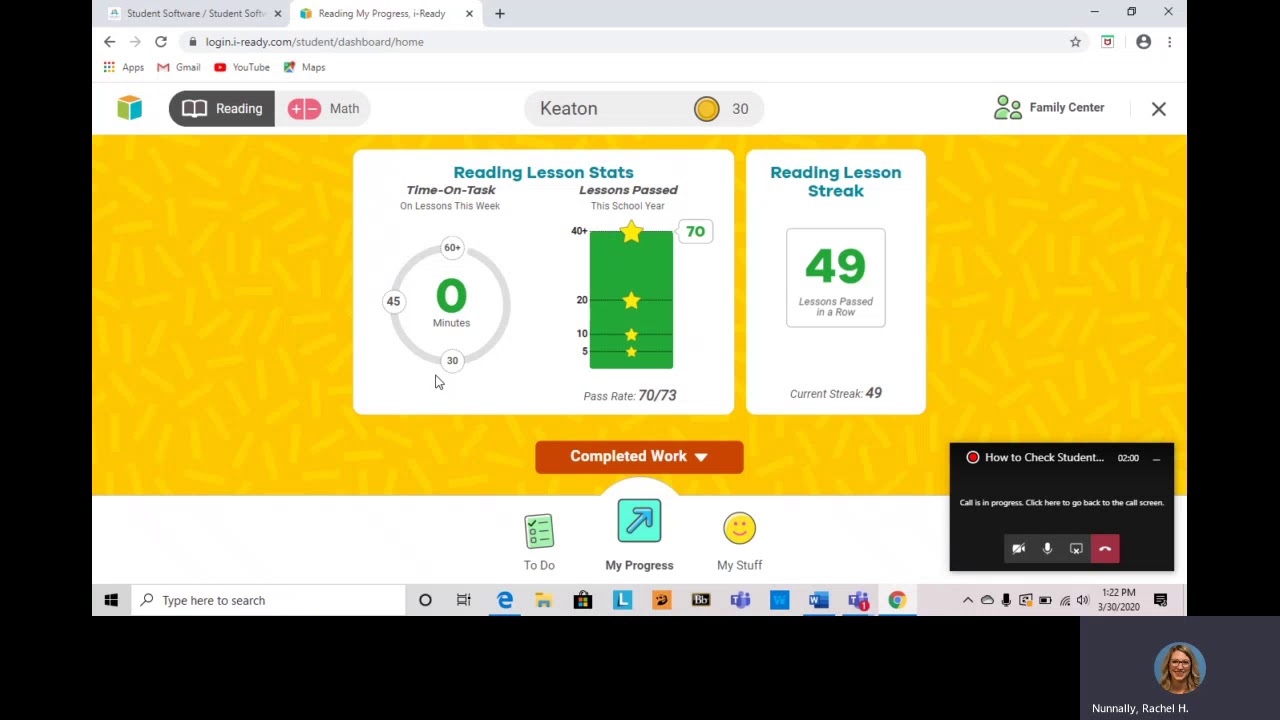The height and width of the screenshot is (720, 1280).
Task: Stop screen sharing in Teams popup
Action: (x=1076, y=548)
